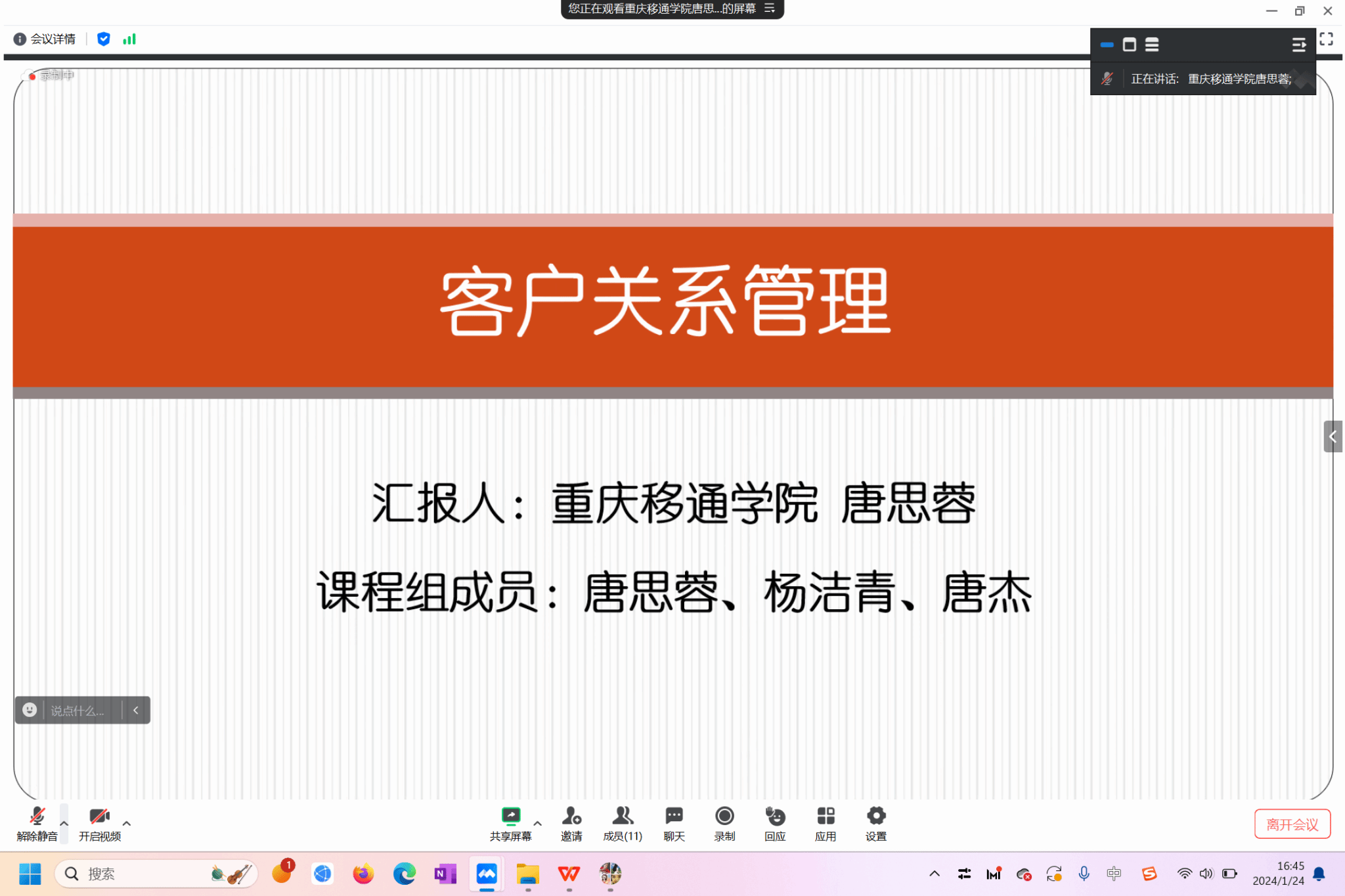Screen dimensions: 1345x896
Task: Click the battery status icon
Action: 1229,874
